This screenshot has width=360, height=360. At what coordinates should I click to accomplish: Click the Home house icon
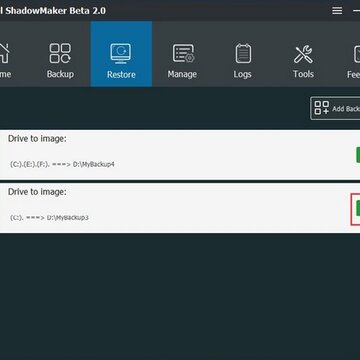(x=3, y=53)
